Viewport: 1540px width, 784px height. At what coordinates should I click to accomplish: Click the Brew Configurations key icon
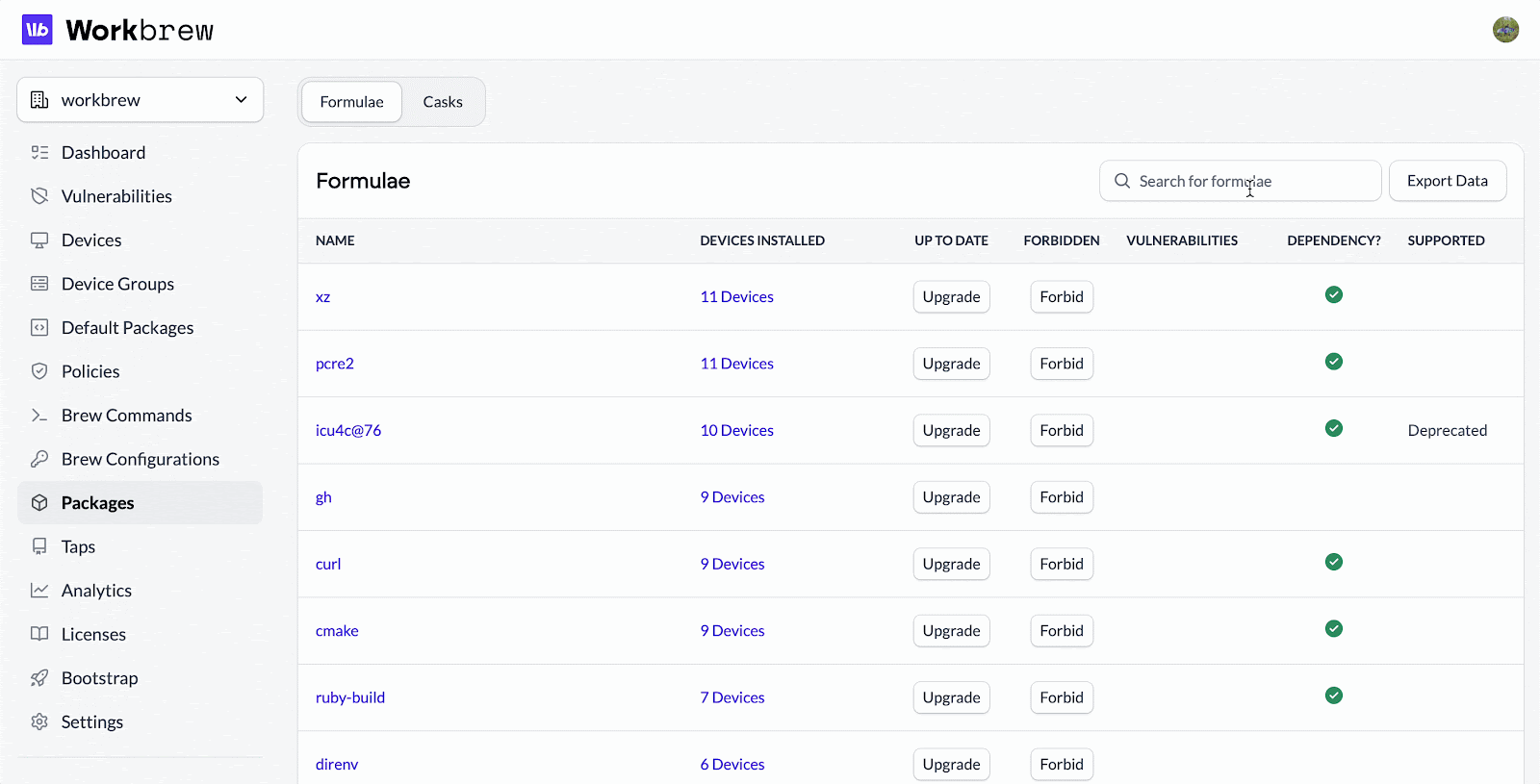(39, 459)
